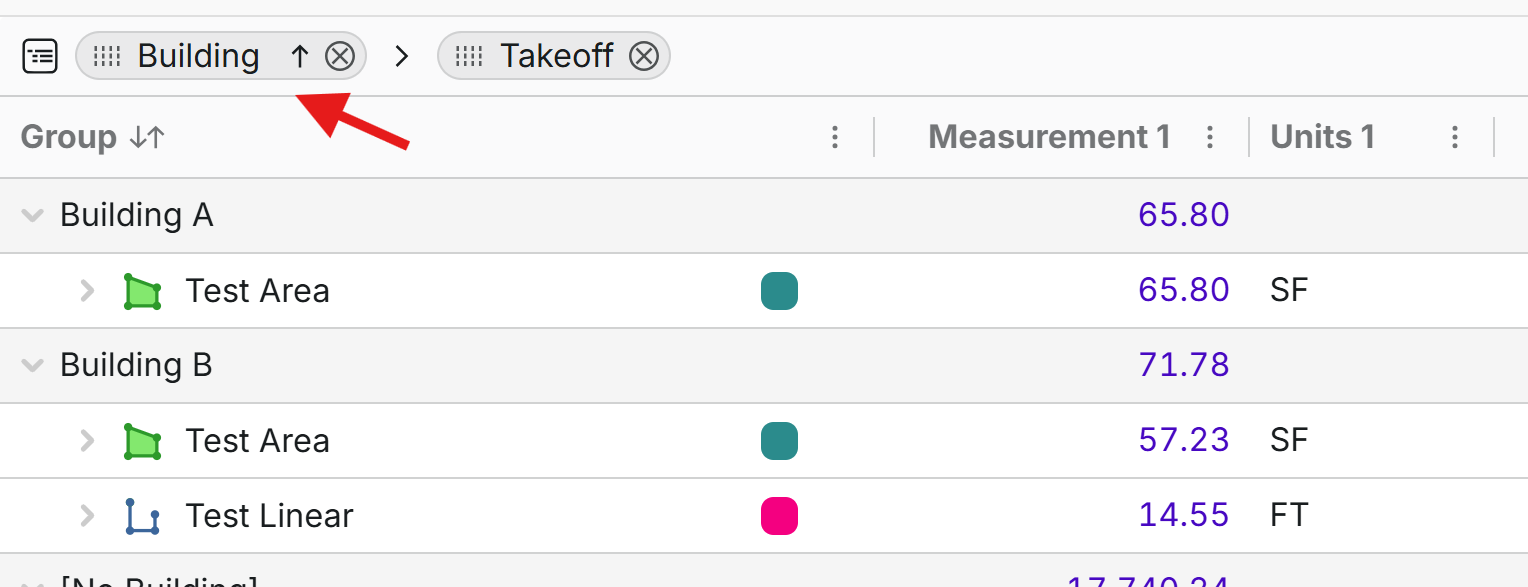Screen dimensions: 1528x587
Task: Toggle the Group column sort arrows
Action: coord(147,137)
